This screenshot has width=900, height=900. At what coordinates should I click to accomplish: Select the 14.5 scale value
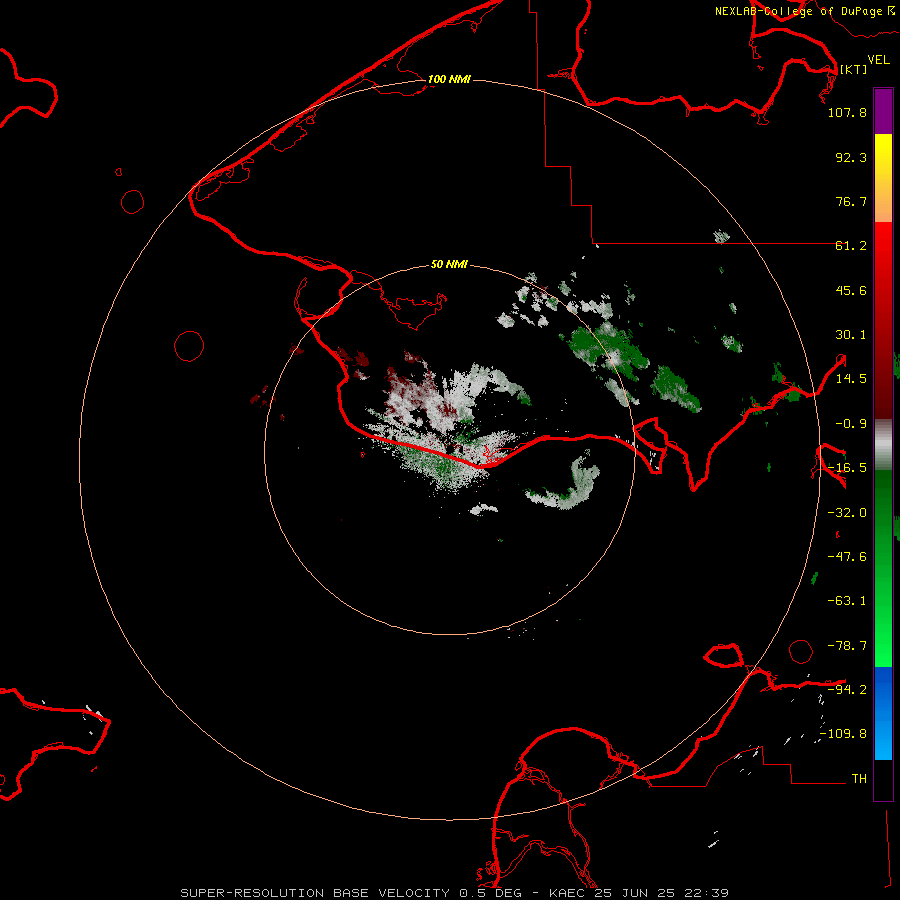pos(851,379)
